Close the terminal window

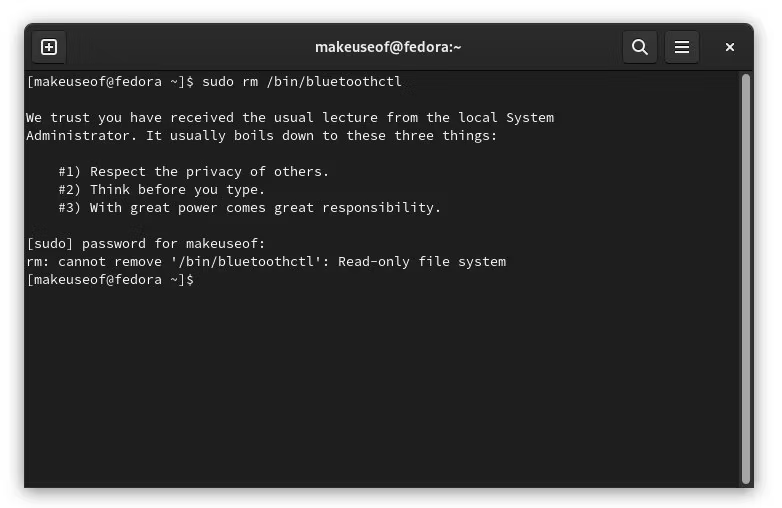730,47
